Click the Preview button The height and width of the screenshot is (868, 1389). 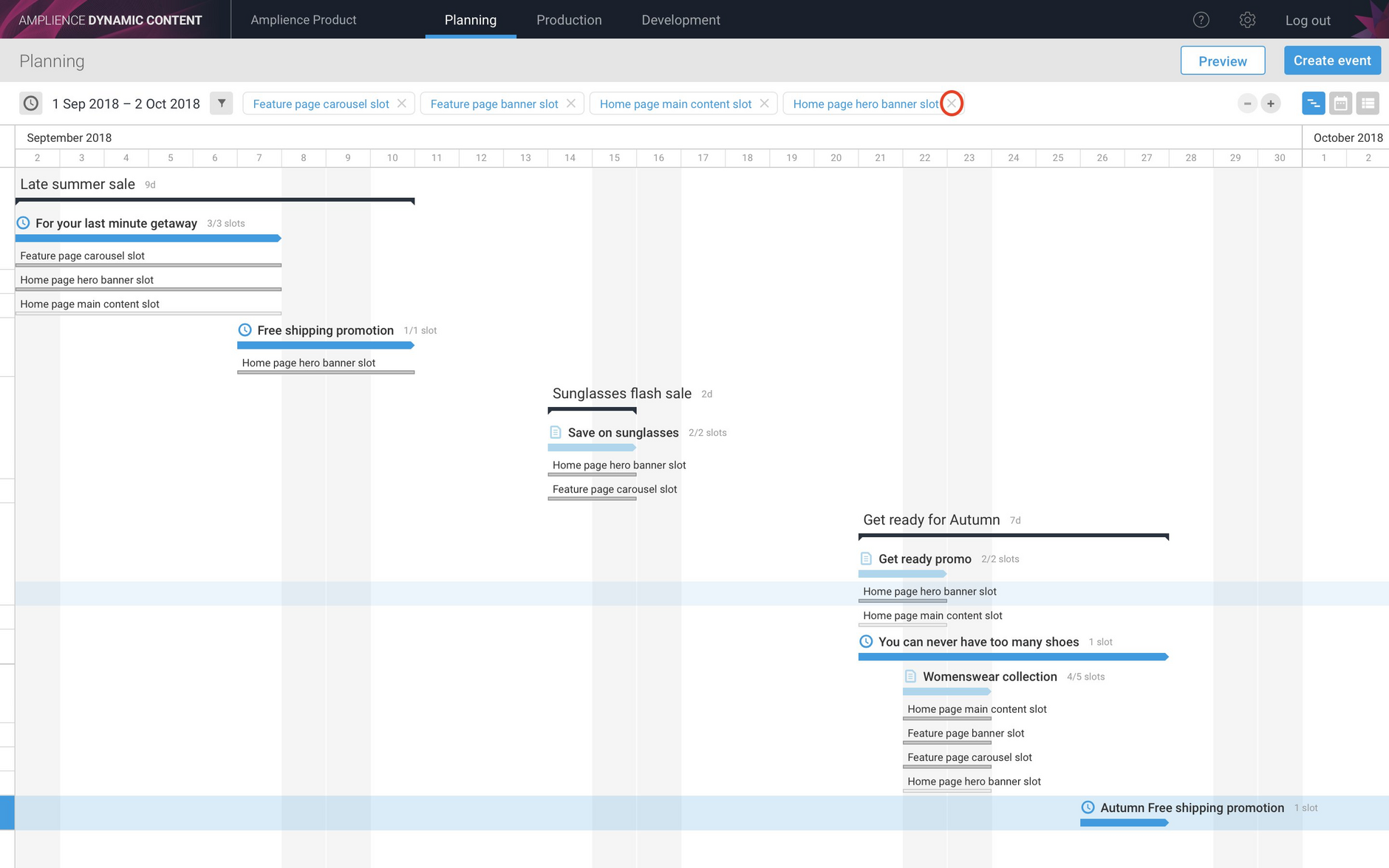tap(1223, 61)
